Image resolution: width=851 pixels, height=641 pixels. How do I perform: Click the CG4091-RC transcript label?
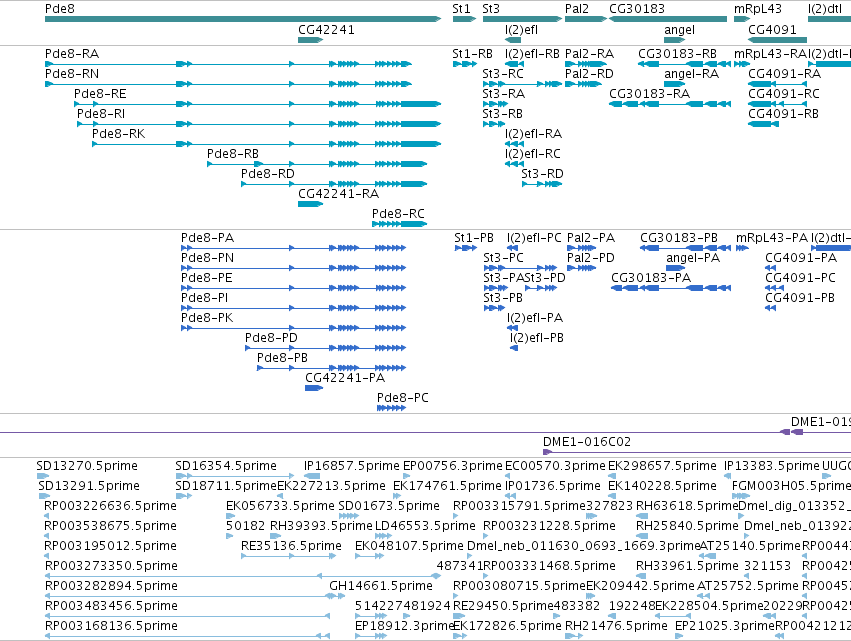[x=784, y=94]
